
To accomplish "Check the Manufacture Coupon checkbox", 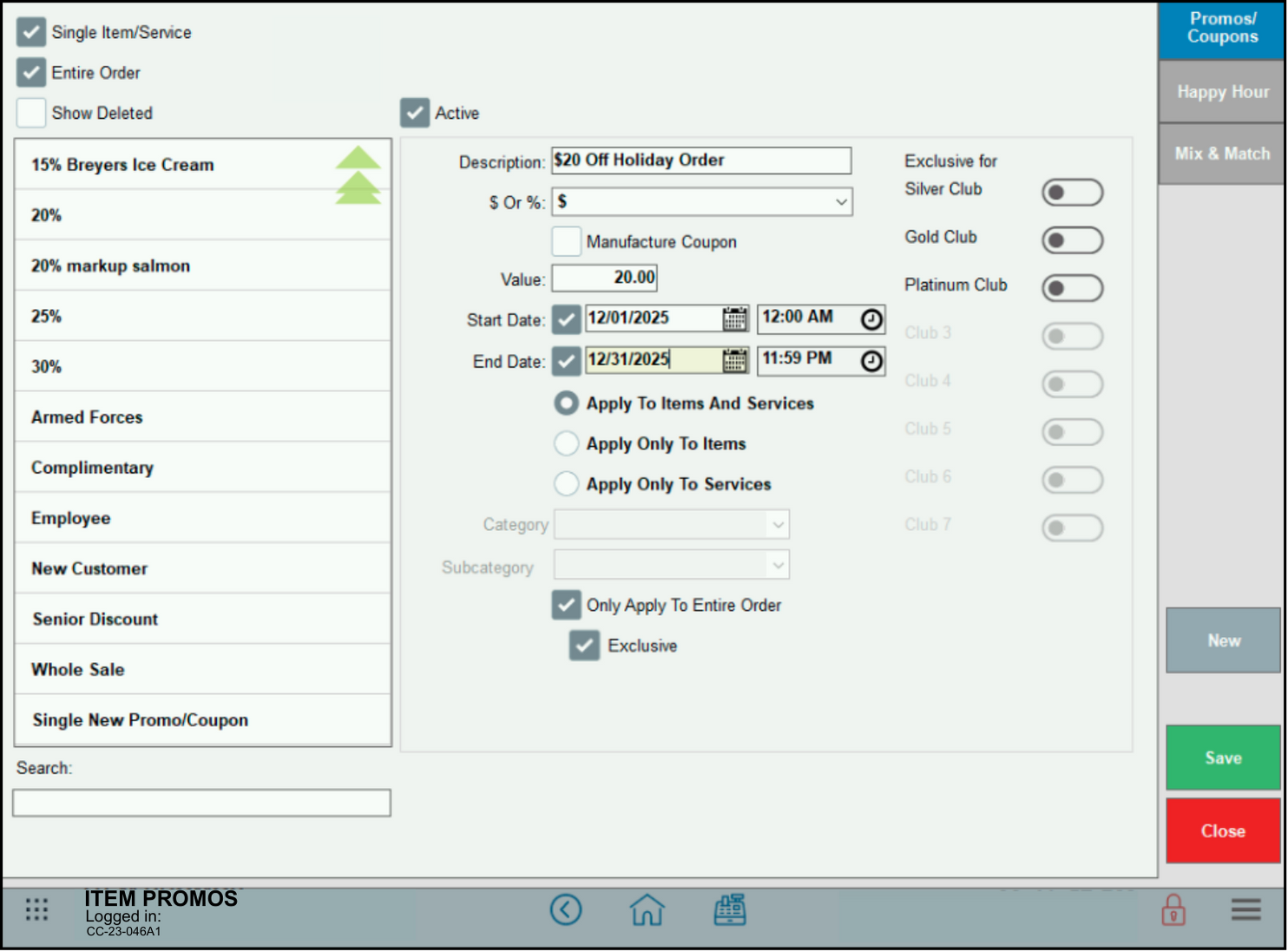I will (x=567, y=241).
